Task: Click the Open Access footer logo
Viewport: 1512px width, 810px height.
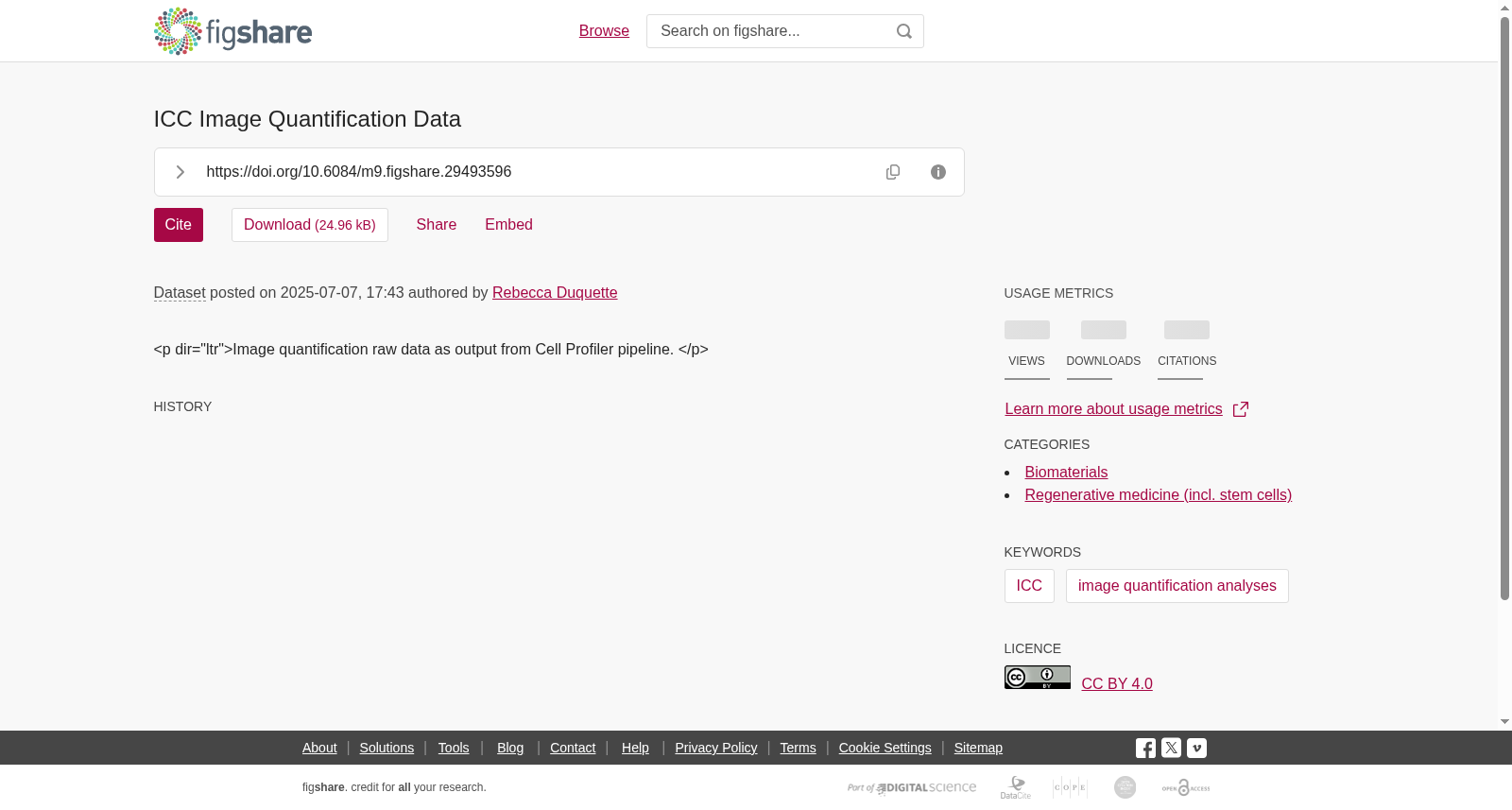Action: coord(1186,787)
